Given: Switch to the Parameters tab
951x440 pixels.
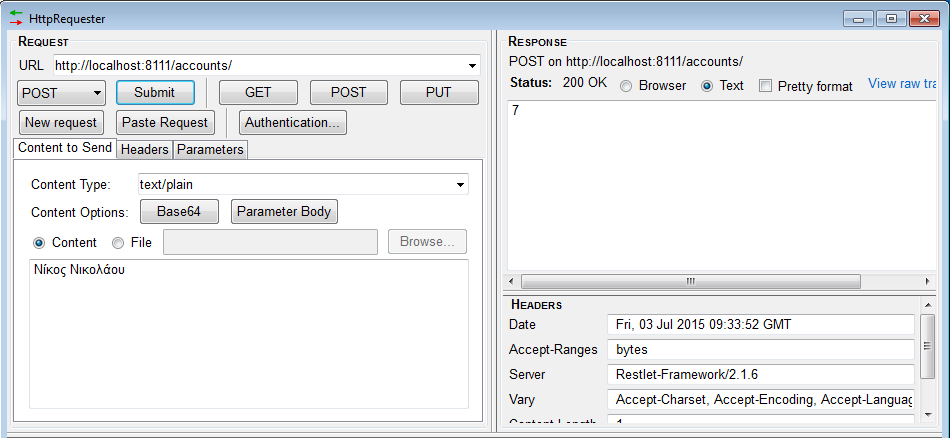Looking at the screenshot, I should coord(210,150).
